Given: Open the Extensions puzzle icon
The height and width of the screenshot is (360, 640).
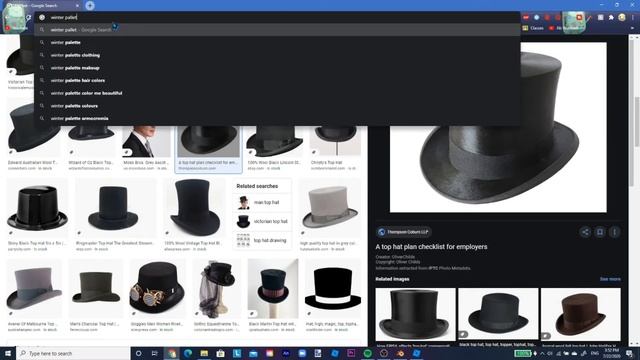Looking at the screenshot, I should point(611,18).
